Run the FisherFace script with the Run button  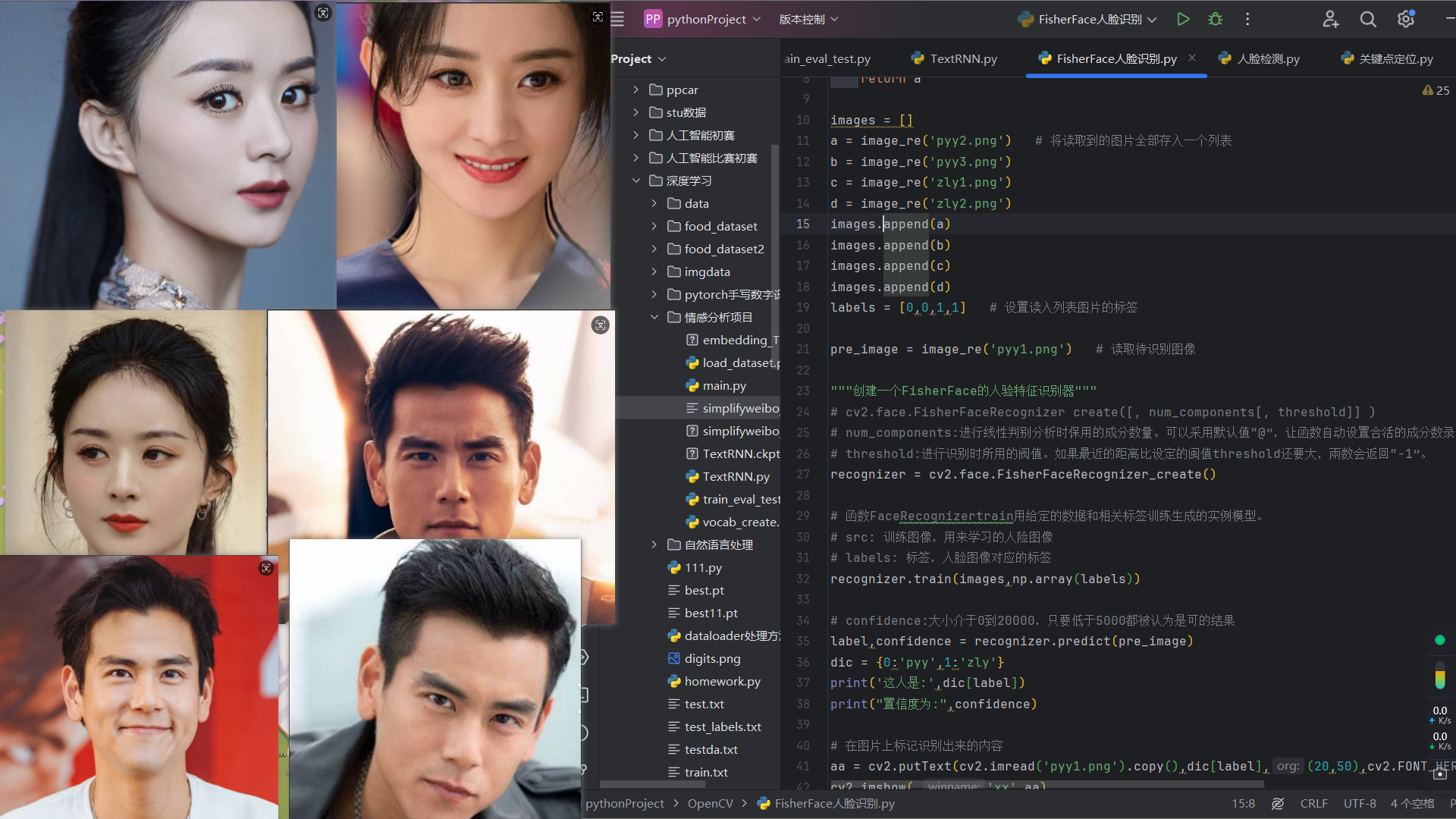tap(1182, 20)
